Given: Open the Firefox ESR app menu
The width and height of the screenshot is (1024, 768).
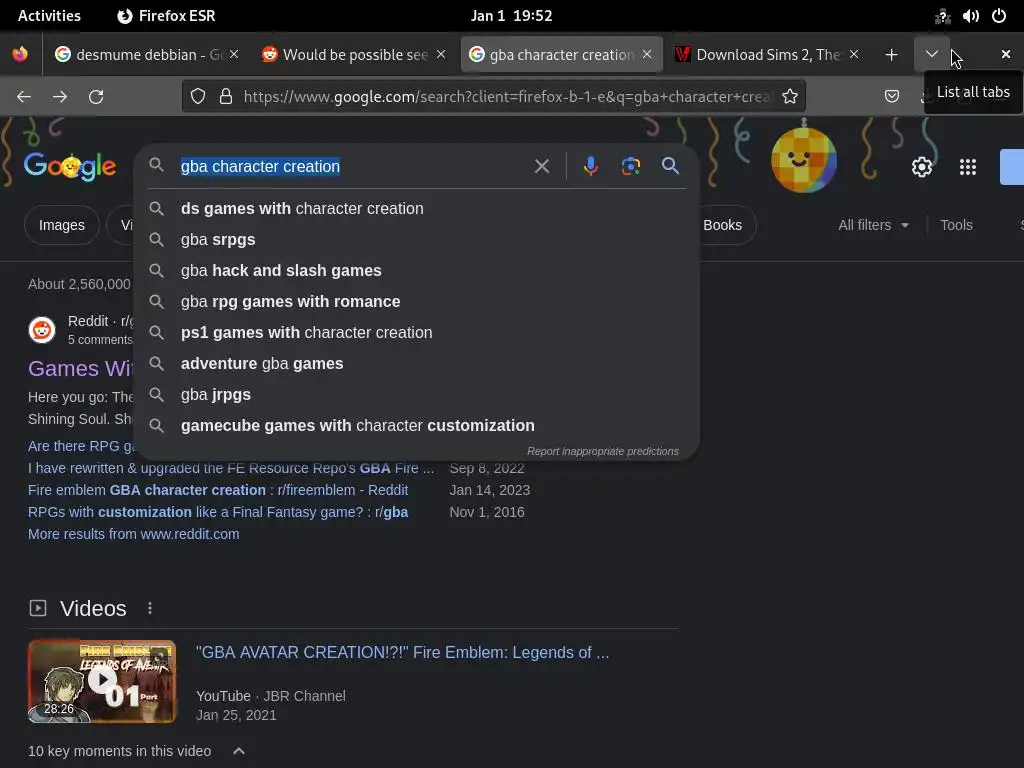Looking at the screenshot, I should click(166, 16).
